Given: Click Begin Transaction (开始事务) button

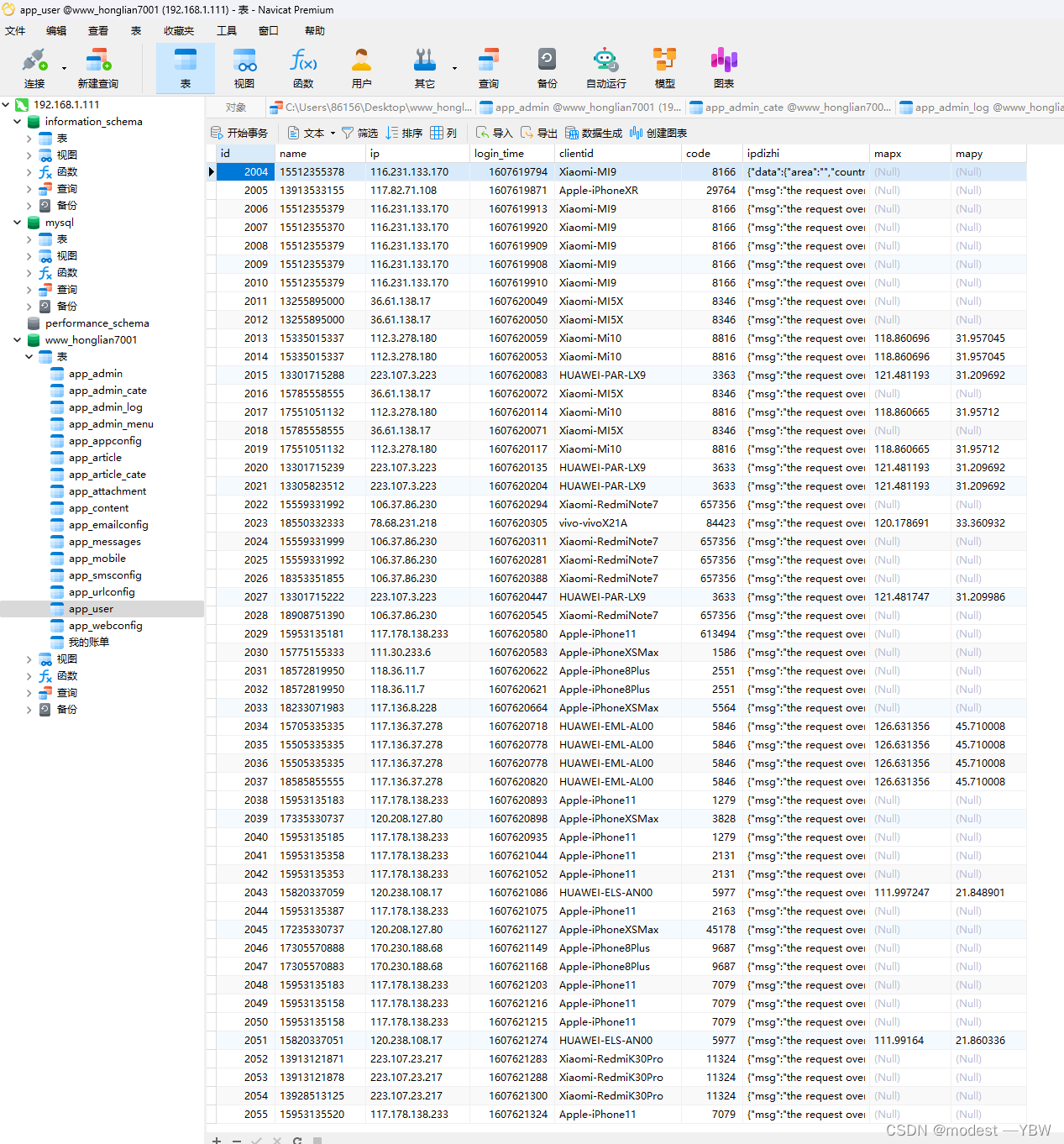Looking at the screenshot, I should [239, 133].
